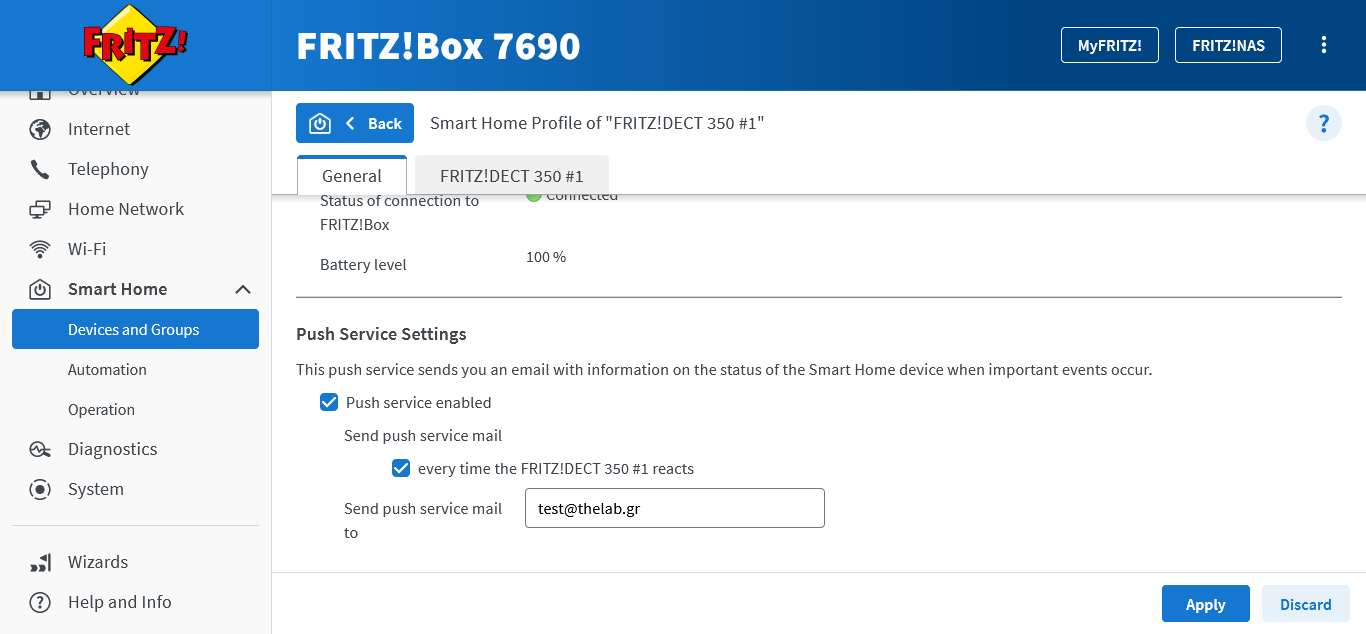Click the Wizards sidebar icon
Screen dimensions: 1366x634
coord(40,562)
